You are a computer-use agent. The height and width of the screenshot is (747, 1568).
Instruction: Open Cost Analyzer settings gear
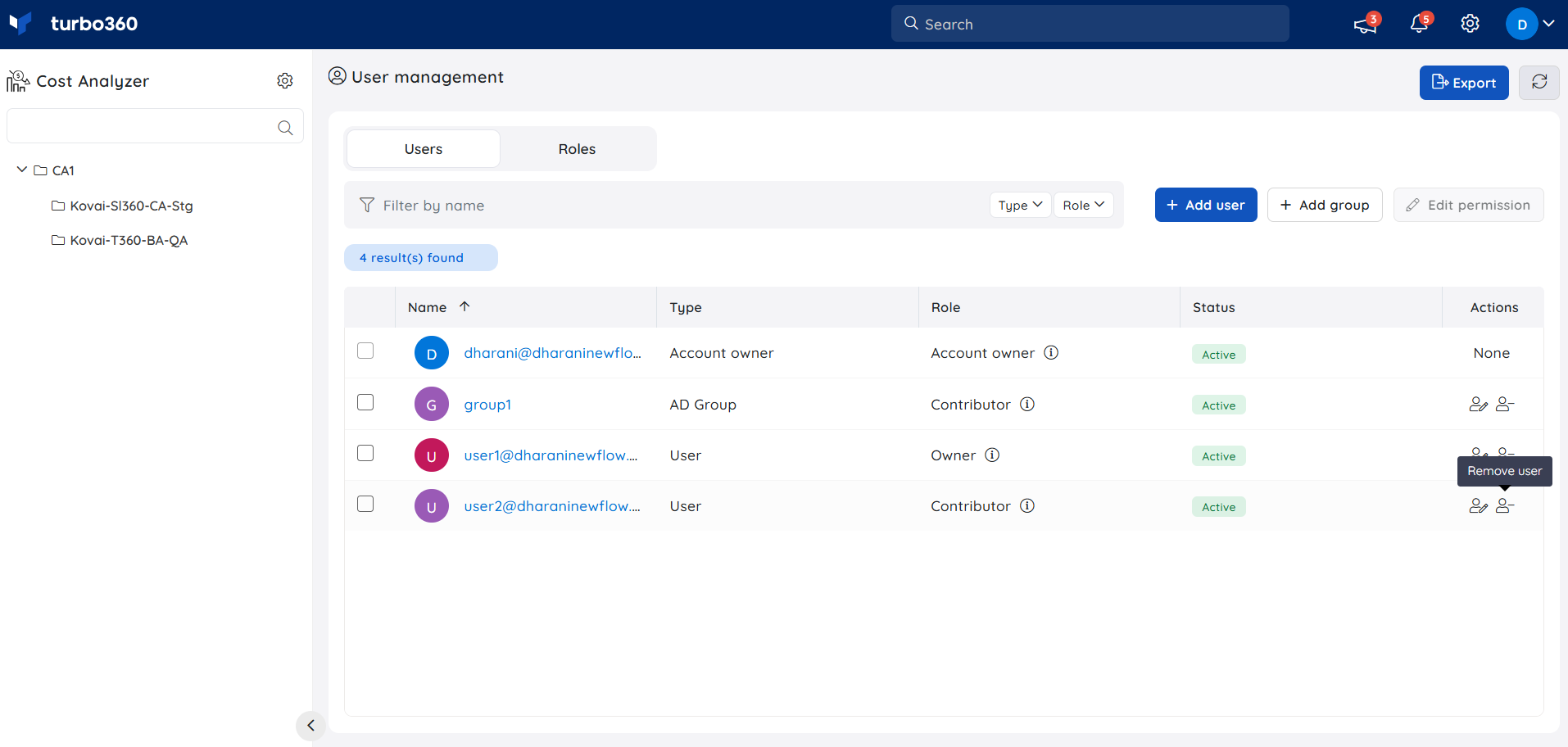pyautogui.click(x=285, y=80)
